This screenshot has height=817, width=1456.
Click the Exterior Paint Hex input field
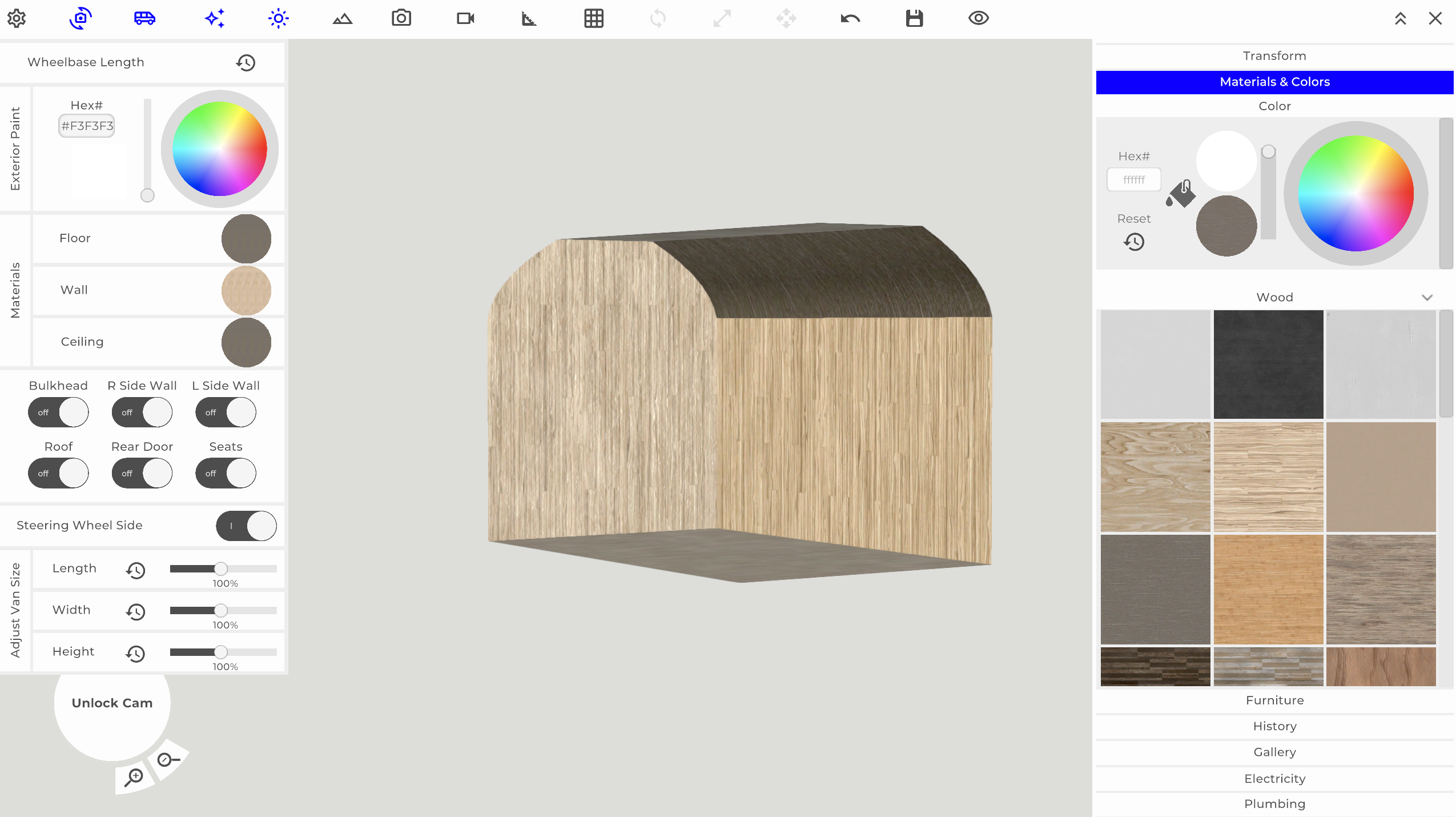click(87, 126)
